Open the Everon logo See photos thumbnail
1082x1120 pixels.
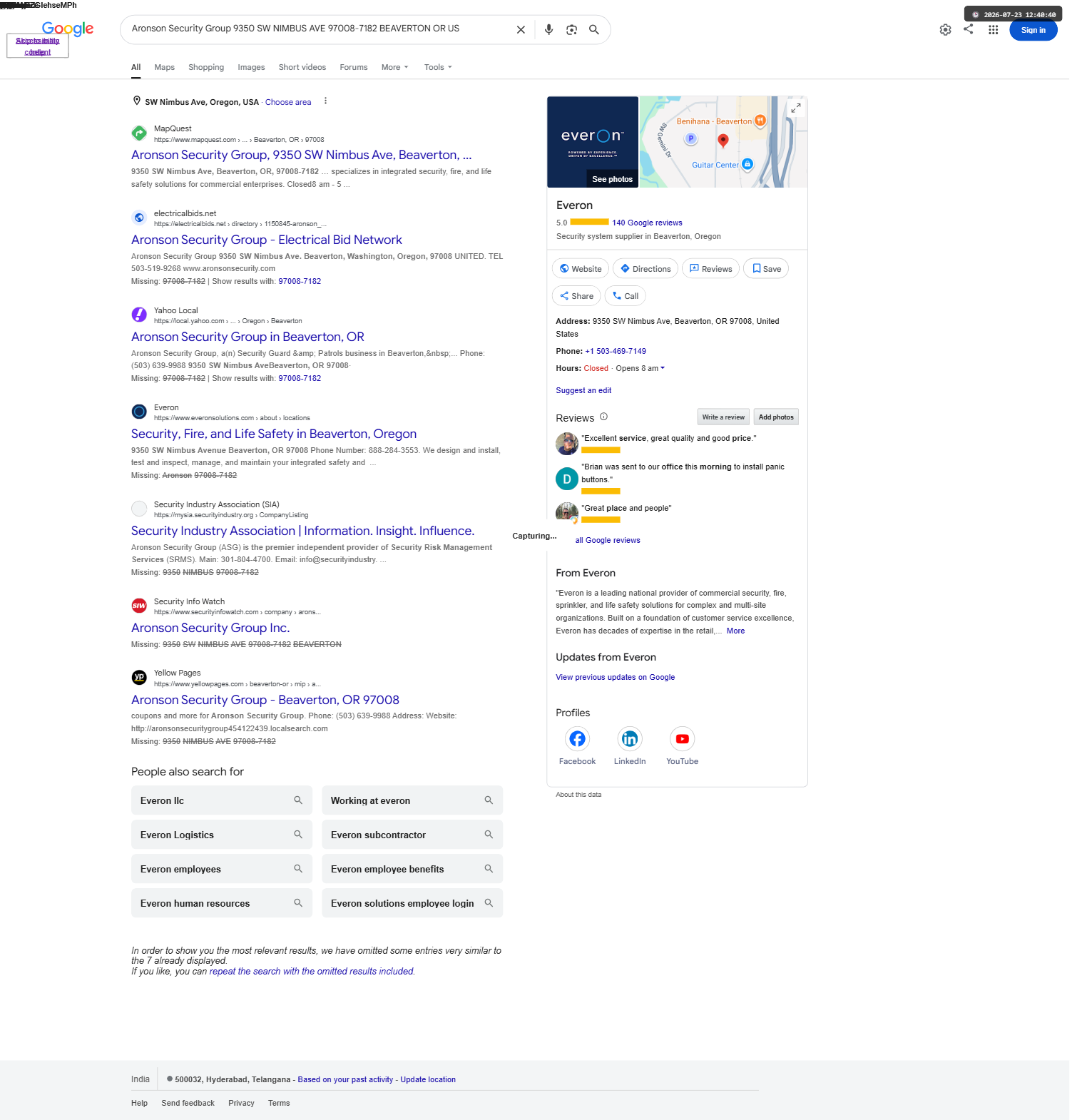coord(593,142)
